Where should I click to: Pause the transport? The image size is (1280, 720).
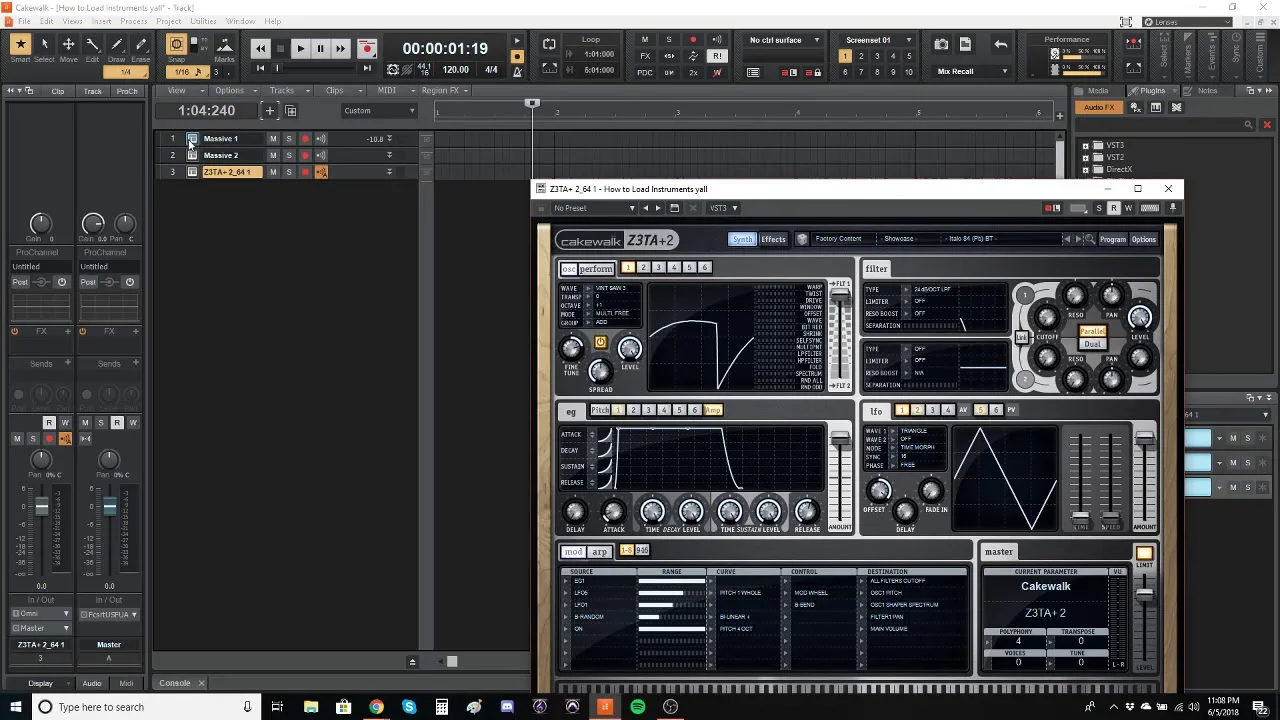point(320,48)
